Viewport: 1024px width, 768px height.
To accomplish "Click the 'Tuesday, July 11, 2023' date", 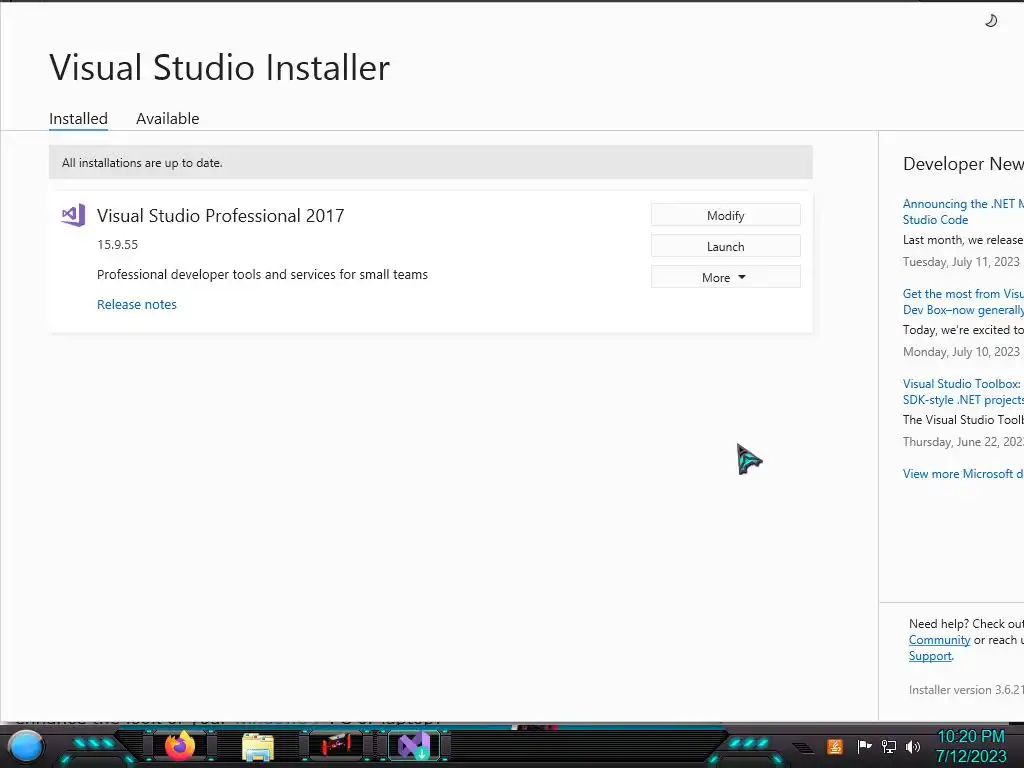I will tap(961, 262).
